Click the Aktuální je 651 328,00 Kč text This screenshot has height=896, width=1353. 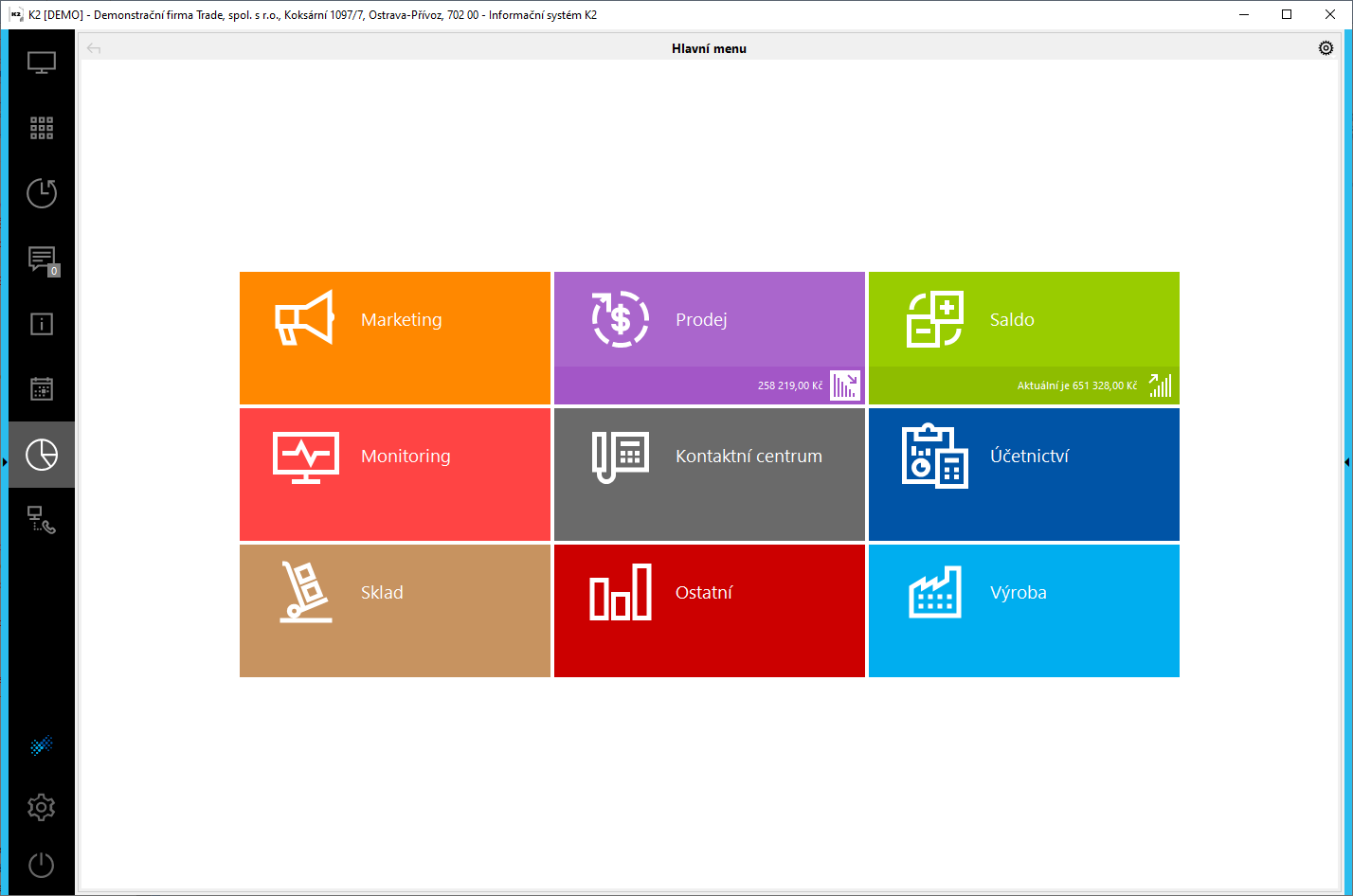pyautogui.click(x=1077, y=385)
